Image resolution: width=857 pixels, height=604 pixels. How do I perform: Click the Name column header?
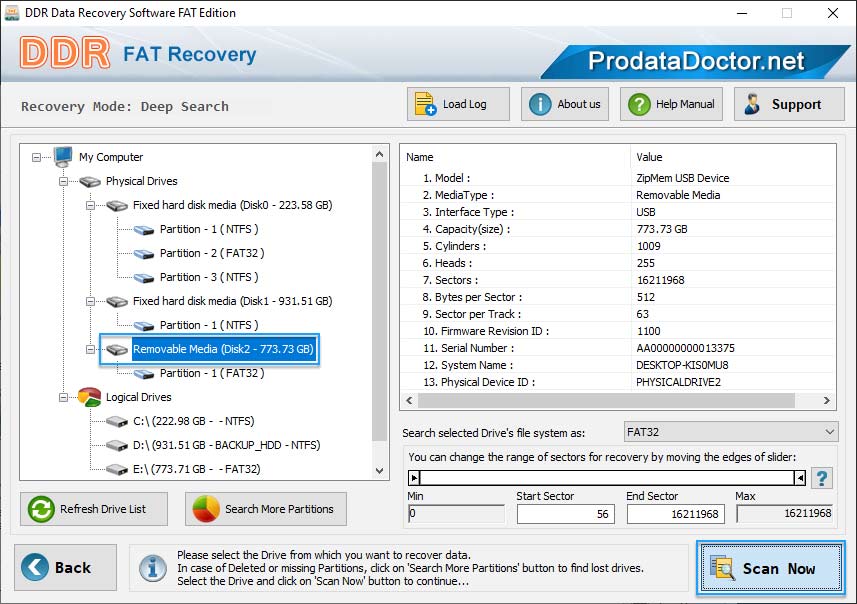click(x=419, y=157)
